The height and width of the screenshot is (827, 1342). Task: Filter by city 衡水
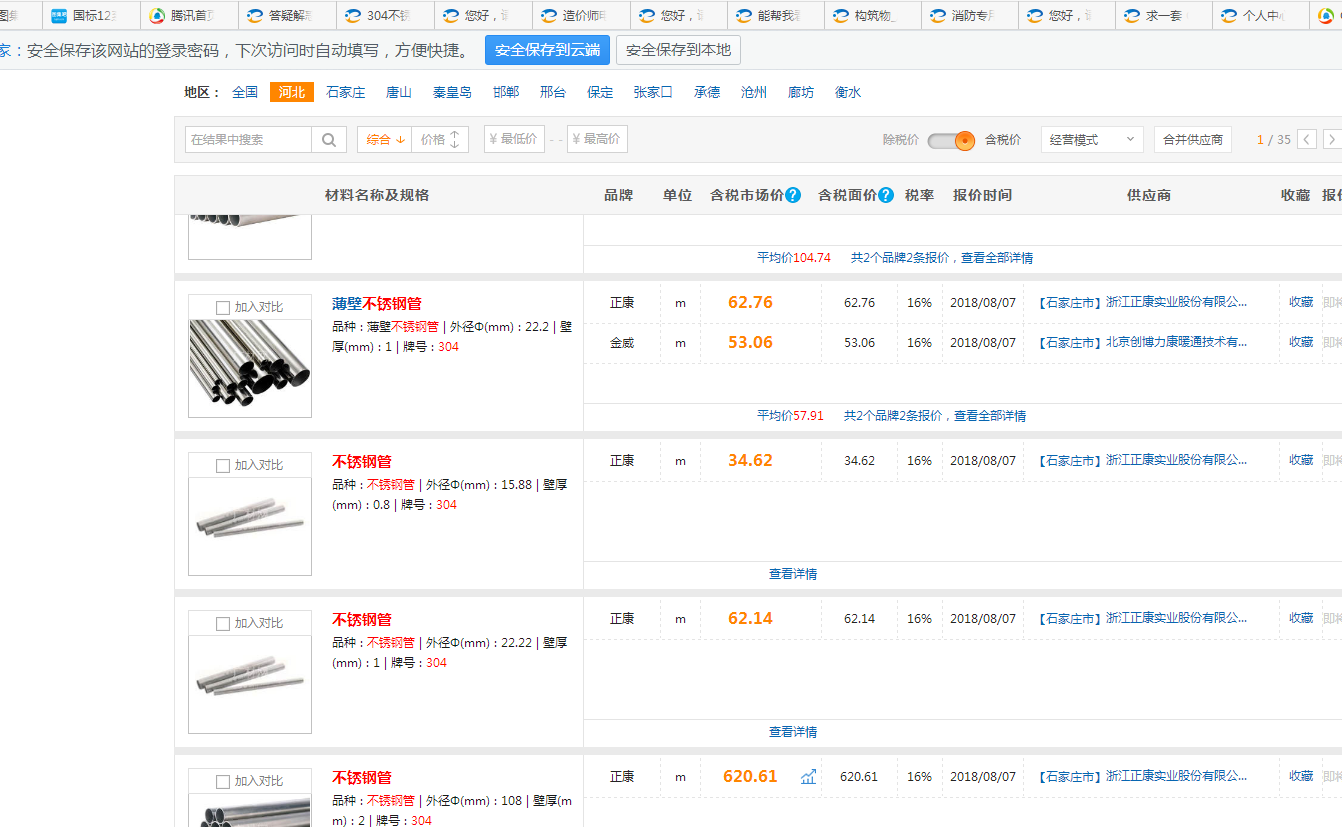tap(848, 92)
